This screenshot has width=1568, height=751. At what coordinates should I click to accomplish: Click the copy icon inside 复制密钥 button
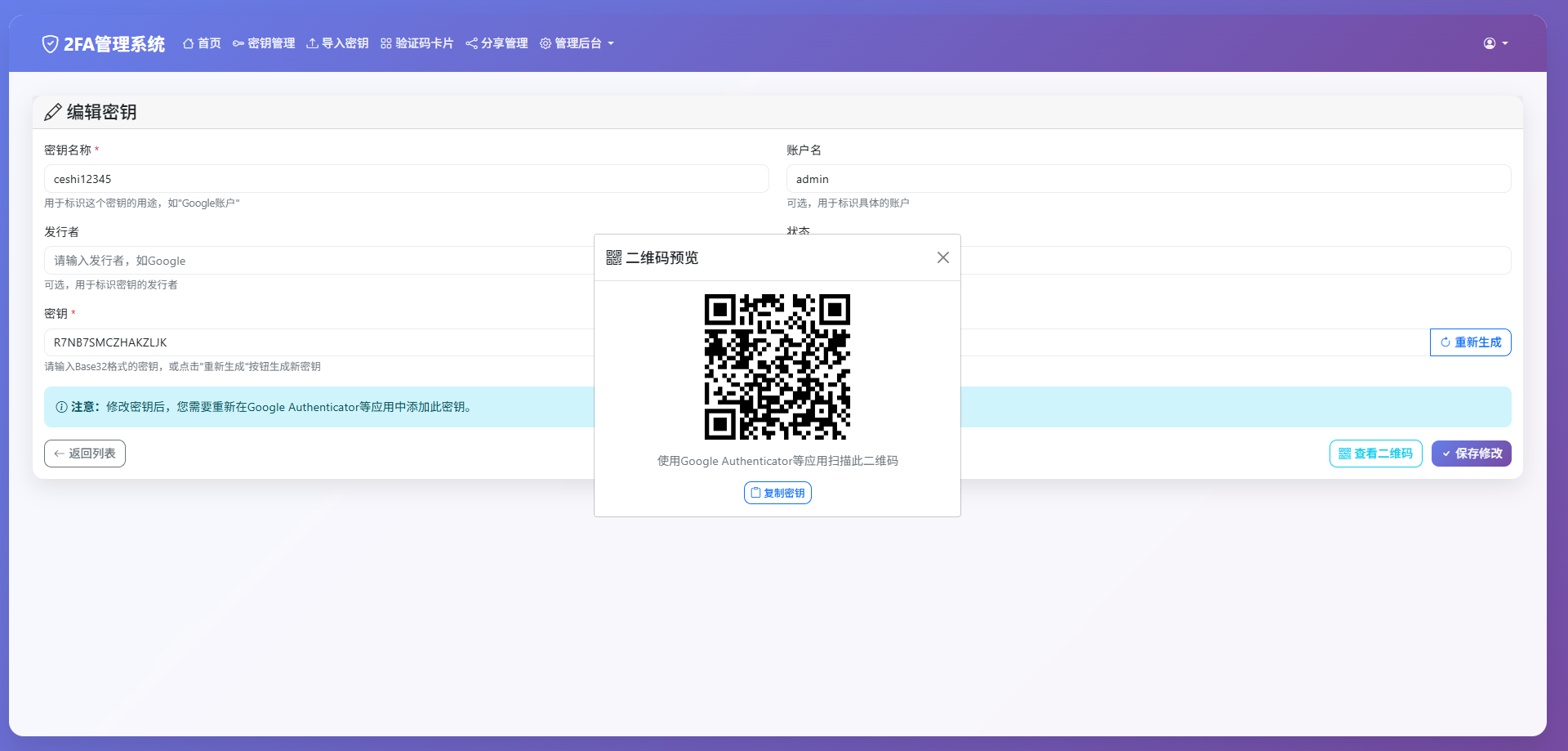click(x=756, y=493)
